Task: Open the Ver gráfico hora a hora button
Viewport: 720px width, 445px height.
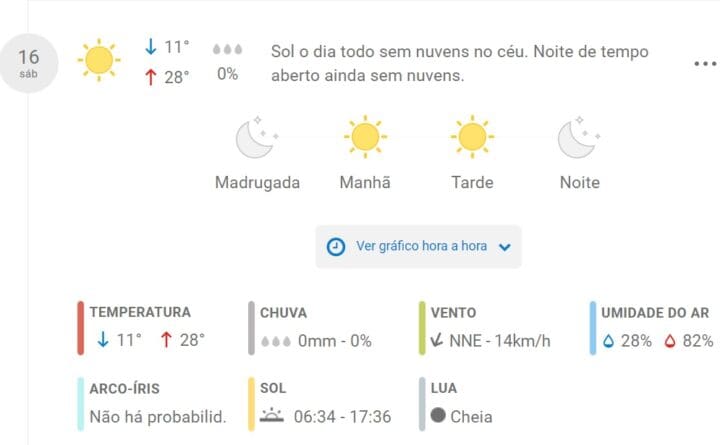Action: click(x=418, y=247)
